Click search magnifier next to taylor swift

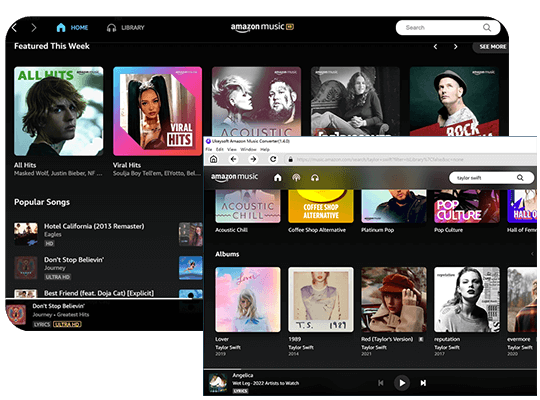coord(520,178)
